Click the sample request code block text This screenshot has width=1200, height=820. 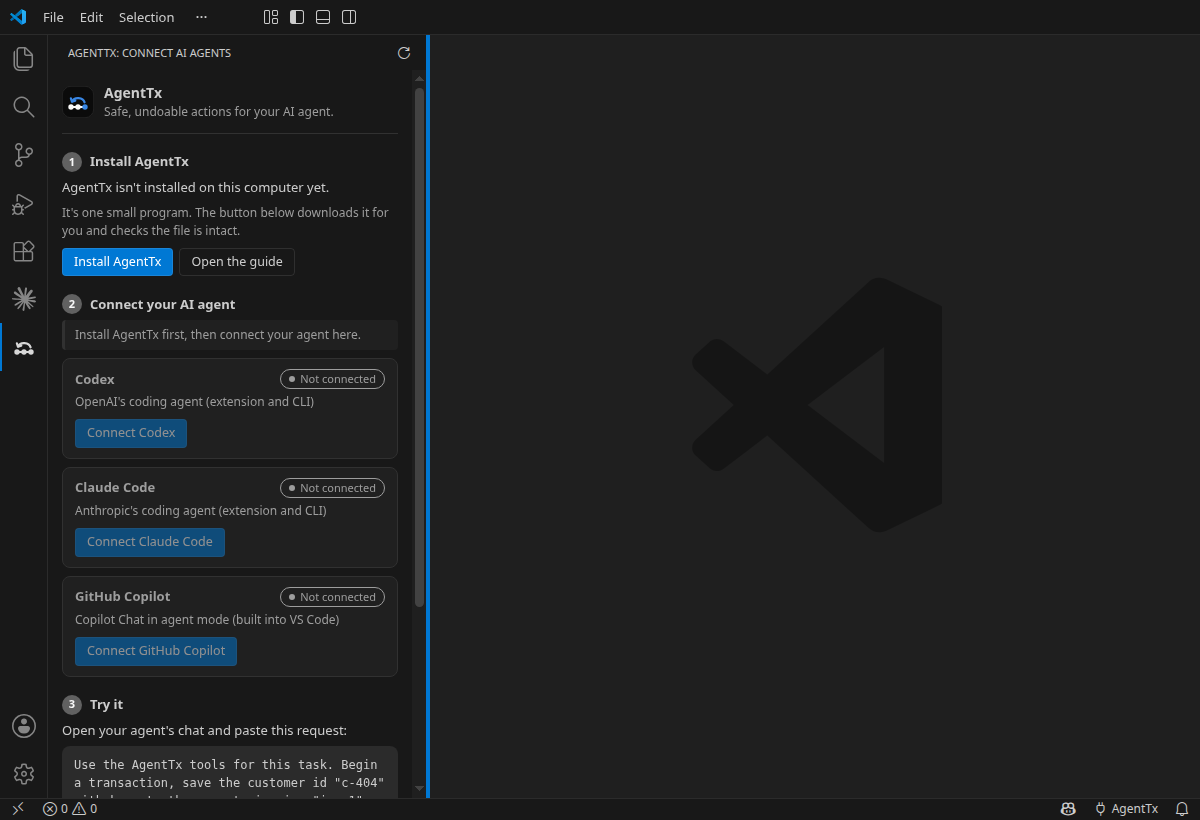pos(230,773)
